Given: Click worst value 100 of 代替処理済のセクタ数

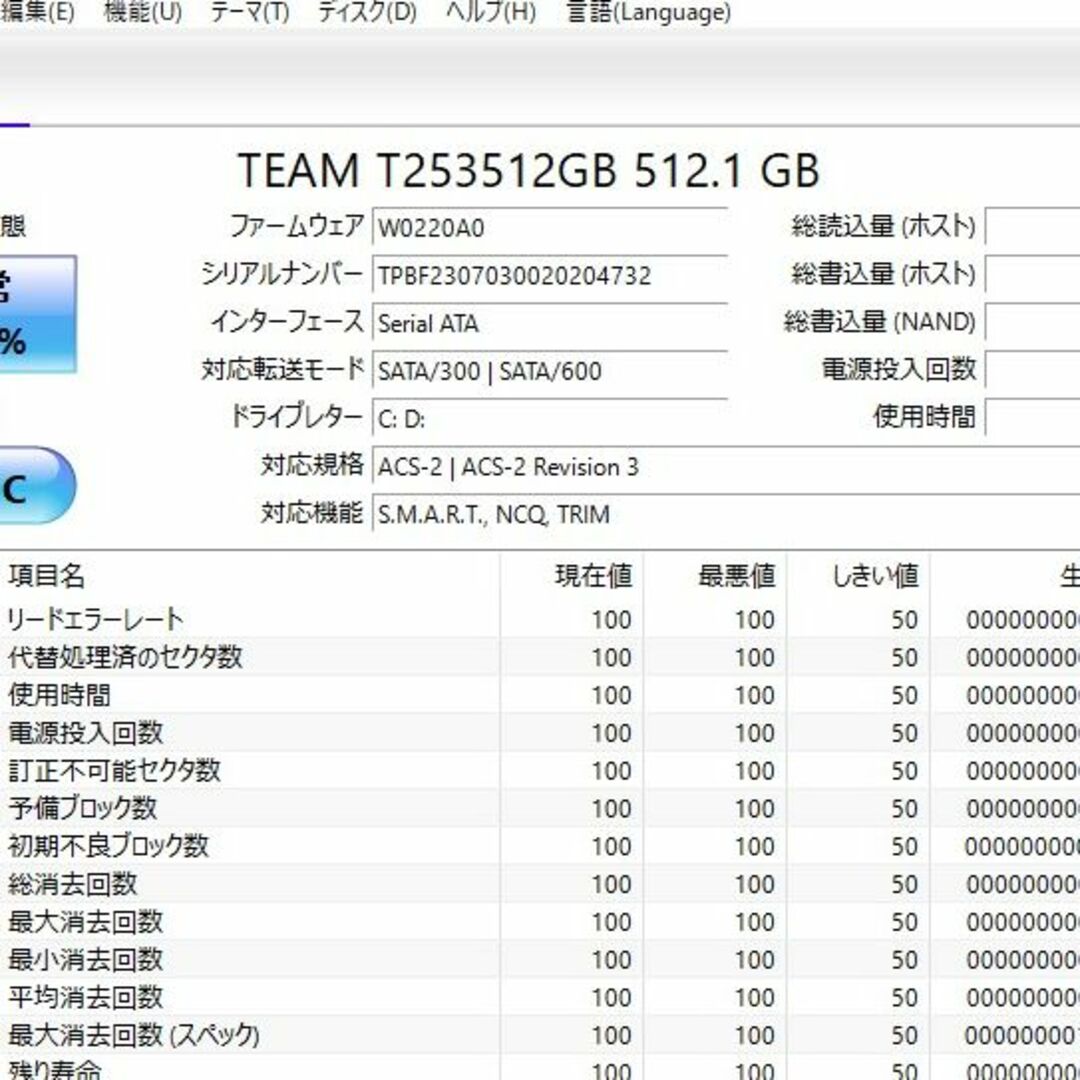Looking at the screenshot, I should 755,658.
